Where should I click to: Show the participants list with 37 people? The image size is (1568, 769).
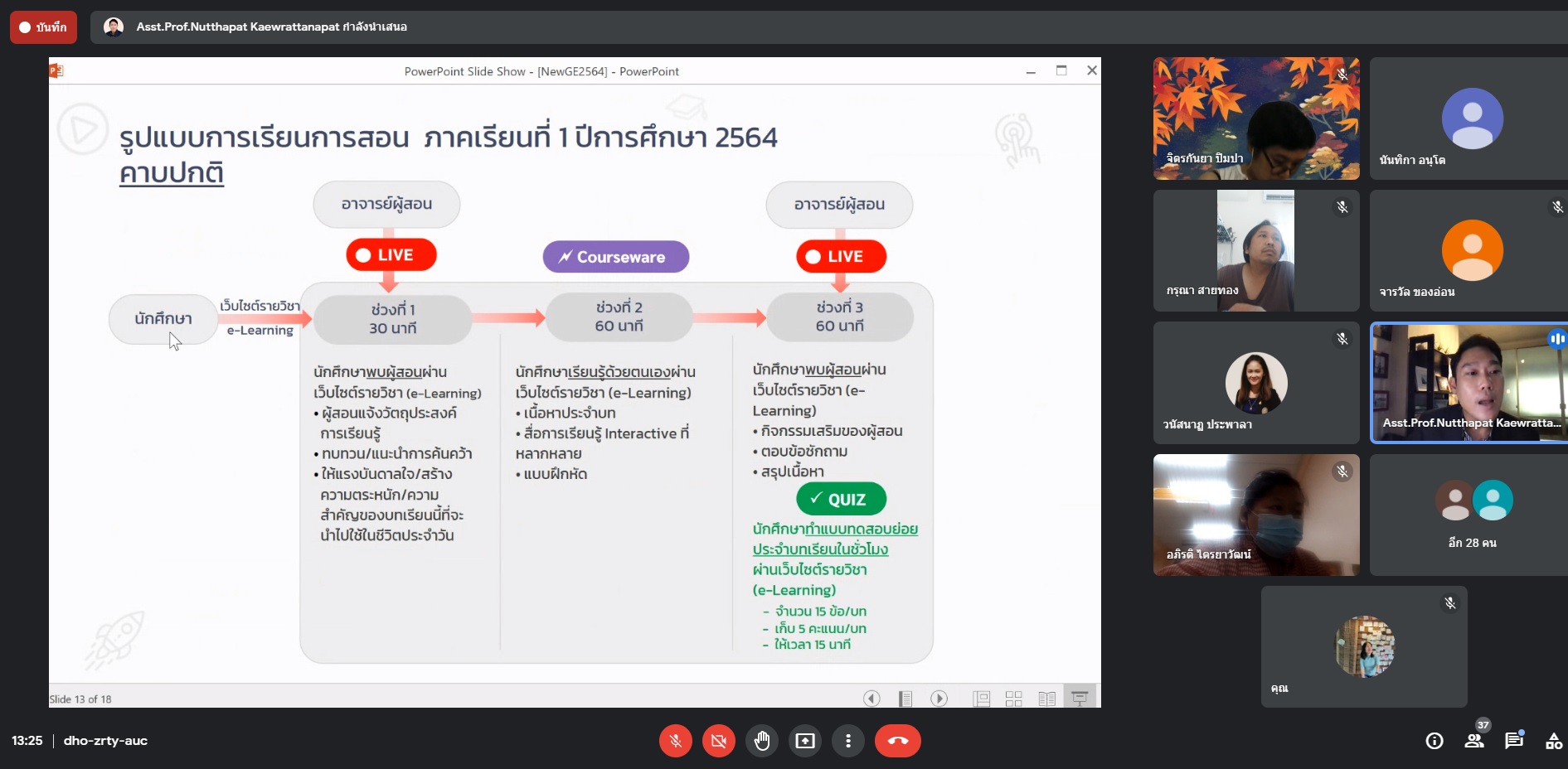[1474, 741]
